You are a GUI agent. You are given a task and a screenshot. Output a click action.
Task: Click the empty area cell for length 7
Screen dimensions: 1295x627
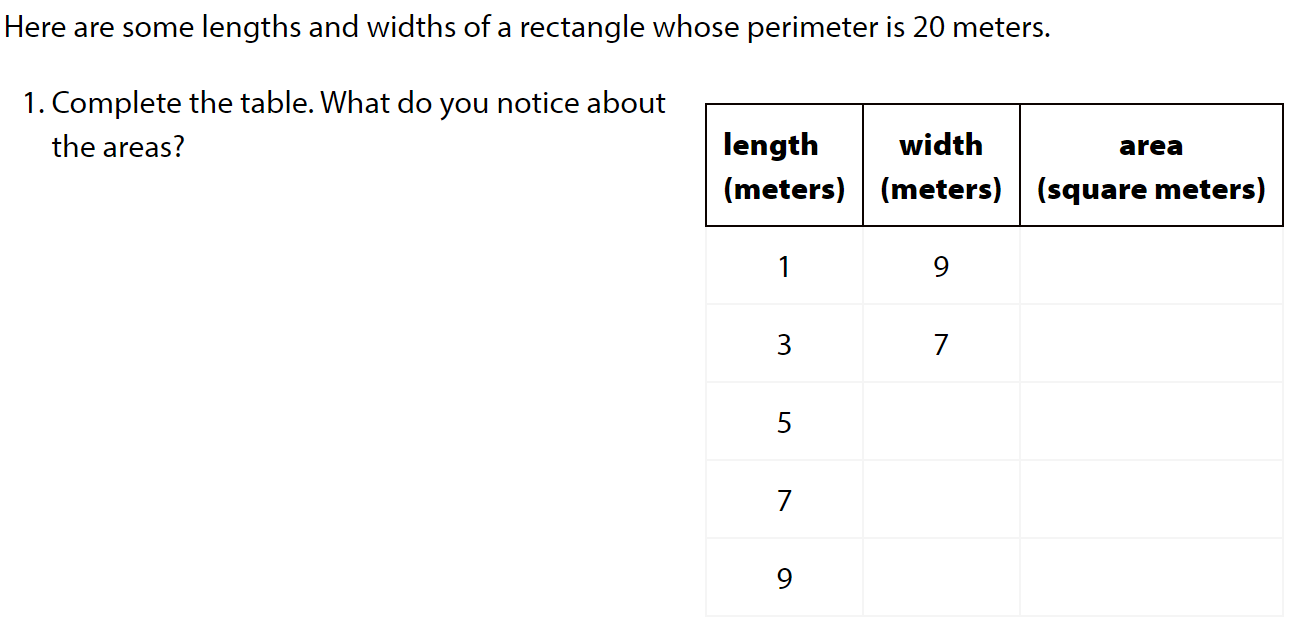(x=1151, y=500)
